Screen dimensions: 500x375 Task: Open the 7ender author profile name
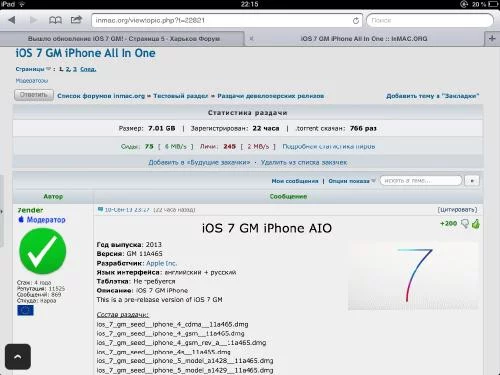(30, 210)
